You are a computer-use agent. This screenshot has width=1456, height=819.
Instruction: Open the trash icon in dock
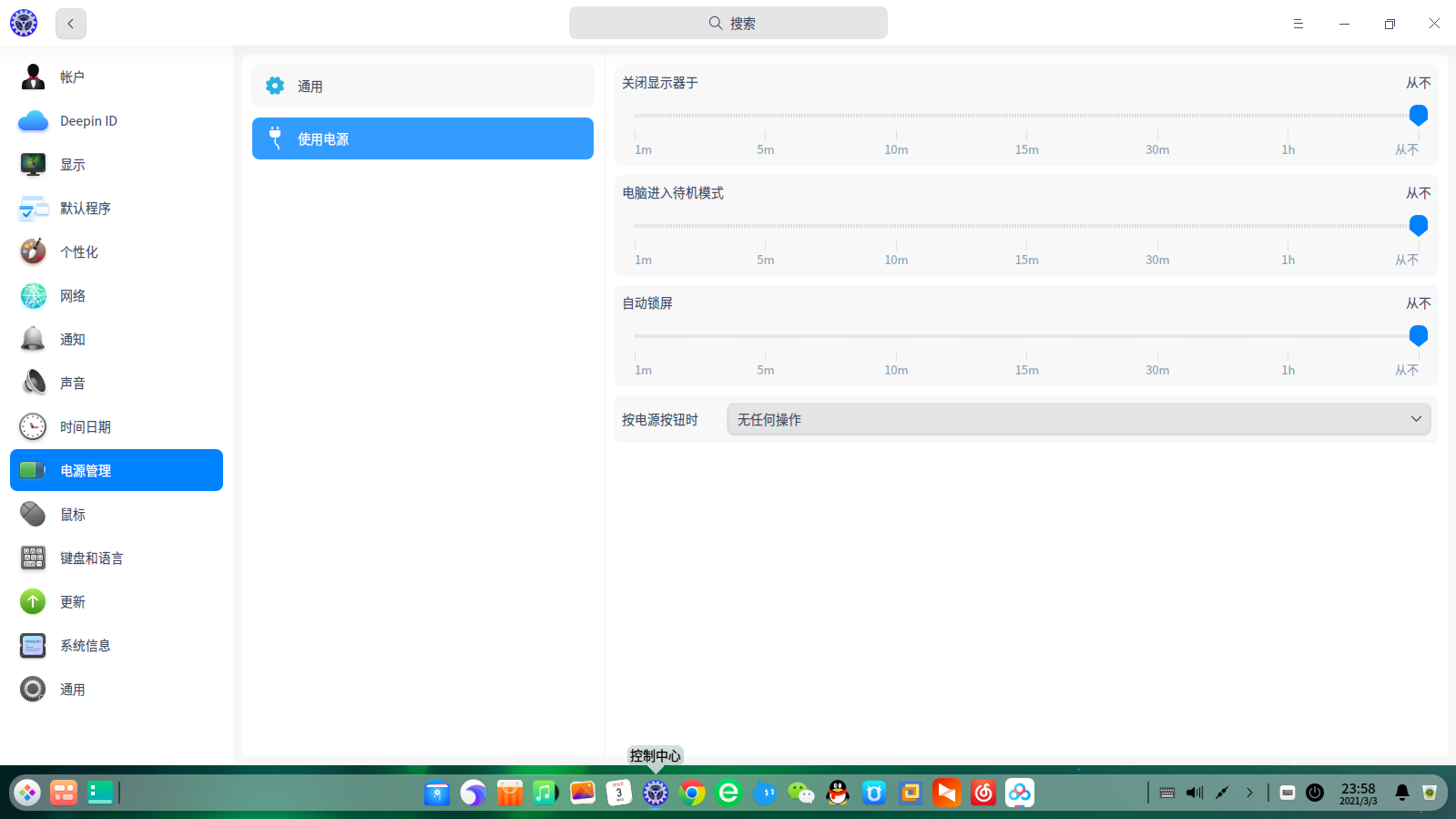coord(1430,793)
